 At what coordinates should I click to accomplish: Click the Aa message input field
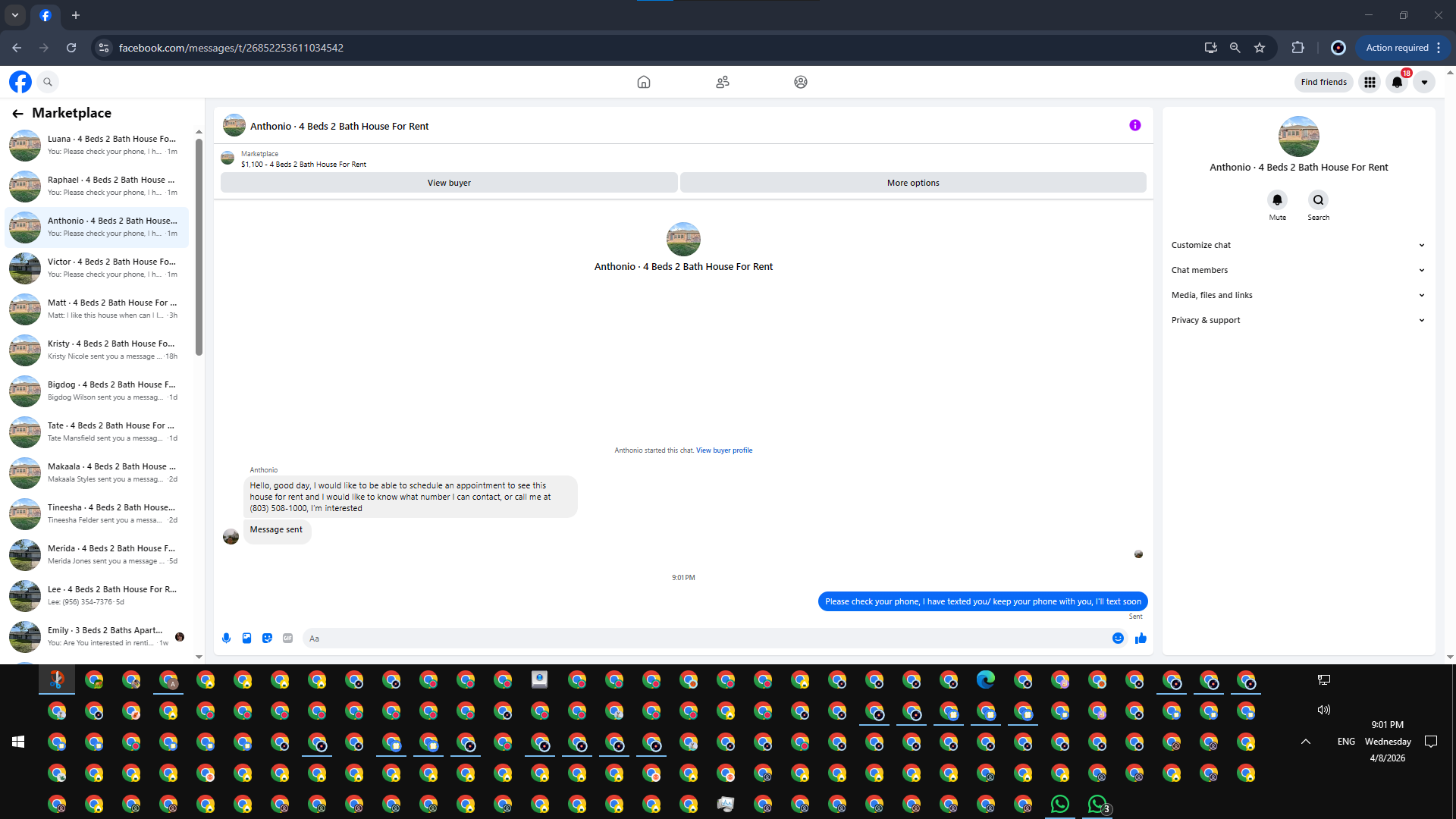pyautogui.click(x=705, y=639)
